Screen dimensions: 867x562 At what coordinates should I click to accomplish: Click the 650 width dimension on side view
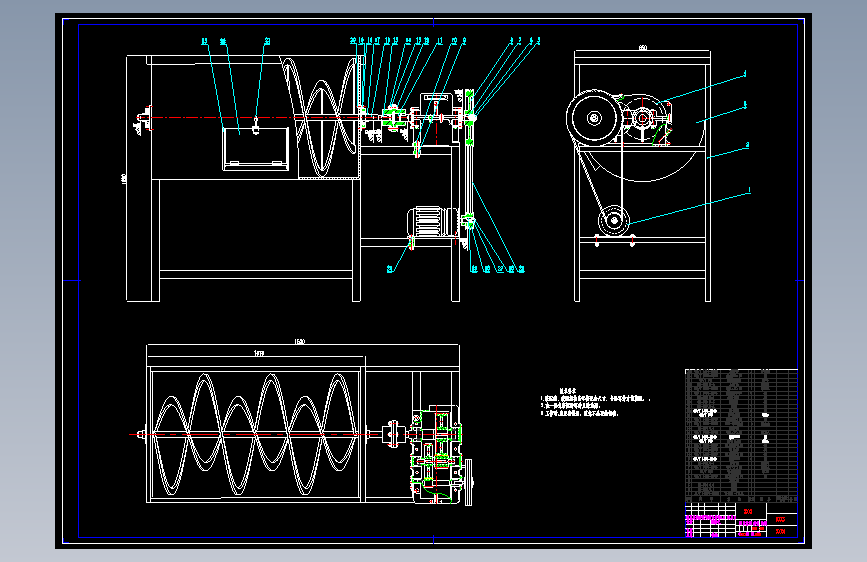pyautogui.click(x=643, y=48)
